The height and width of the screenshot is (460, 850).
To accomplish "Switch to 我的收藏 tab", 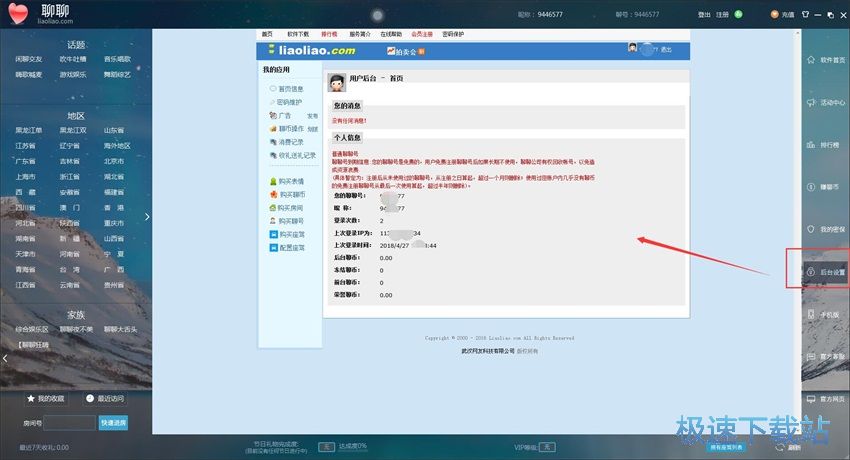I will [46, 398].
